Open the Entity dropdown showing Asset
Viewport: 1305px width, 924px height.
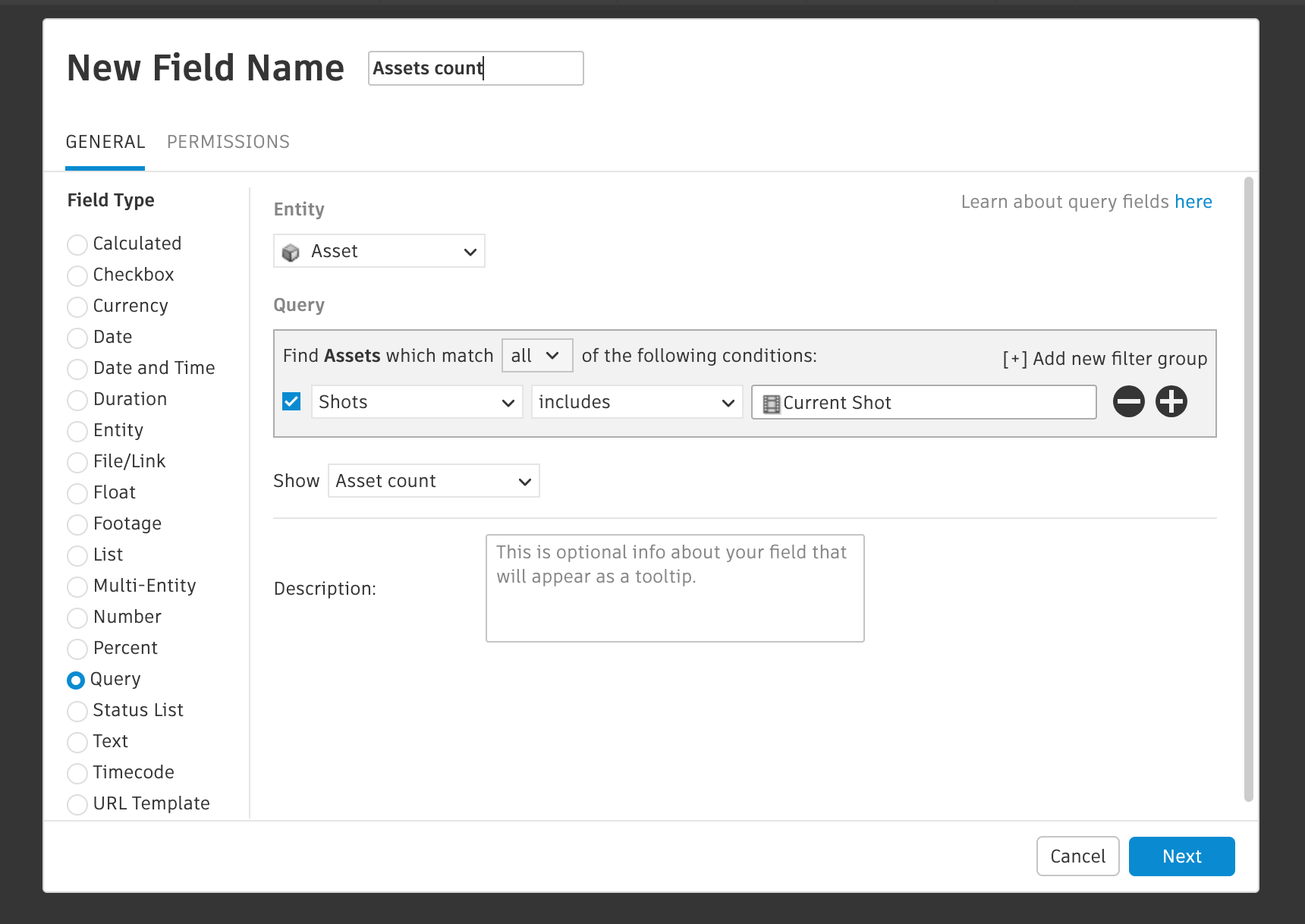coord(379,251)
